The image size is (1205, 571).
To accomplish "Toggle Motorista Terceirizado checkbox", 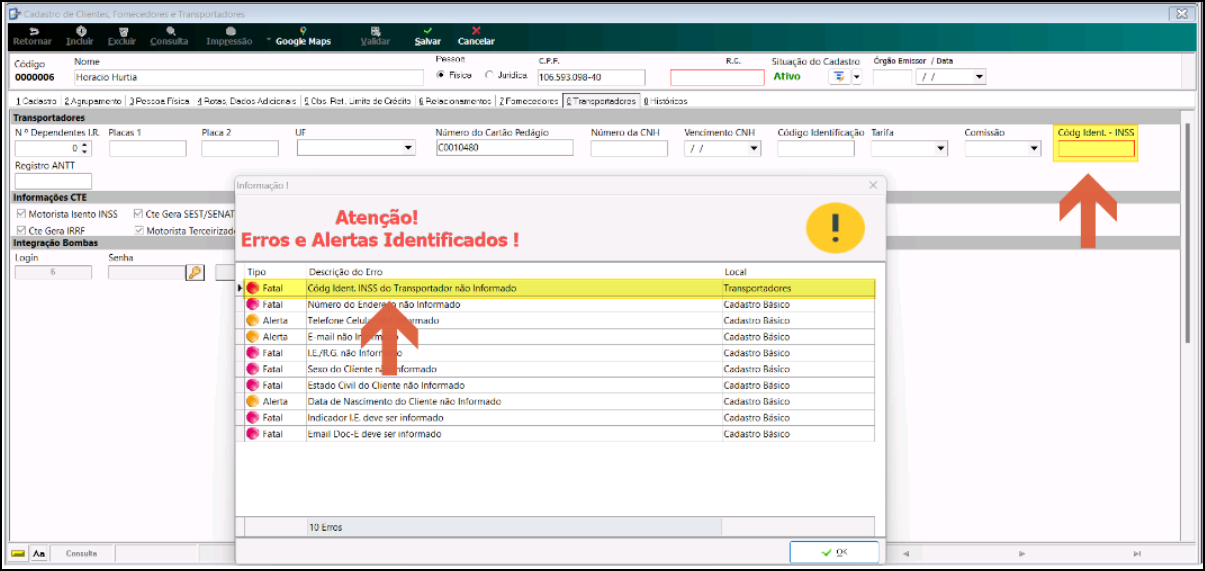I will (138, 230).
